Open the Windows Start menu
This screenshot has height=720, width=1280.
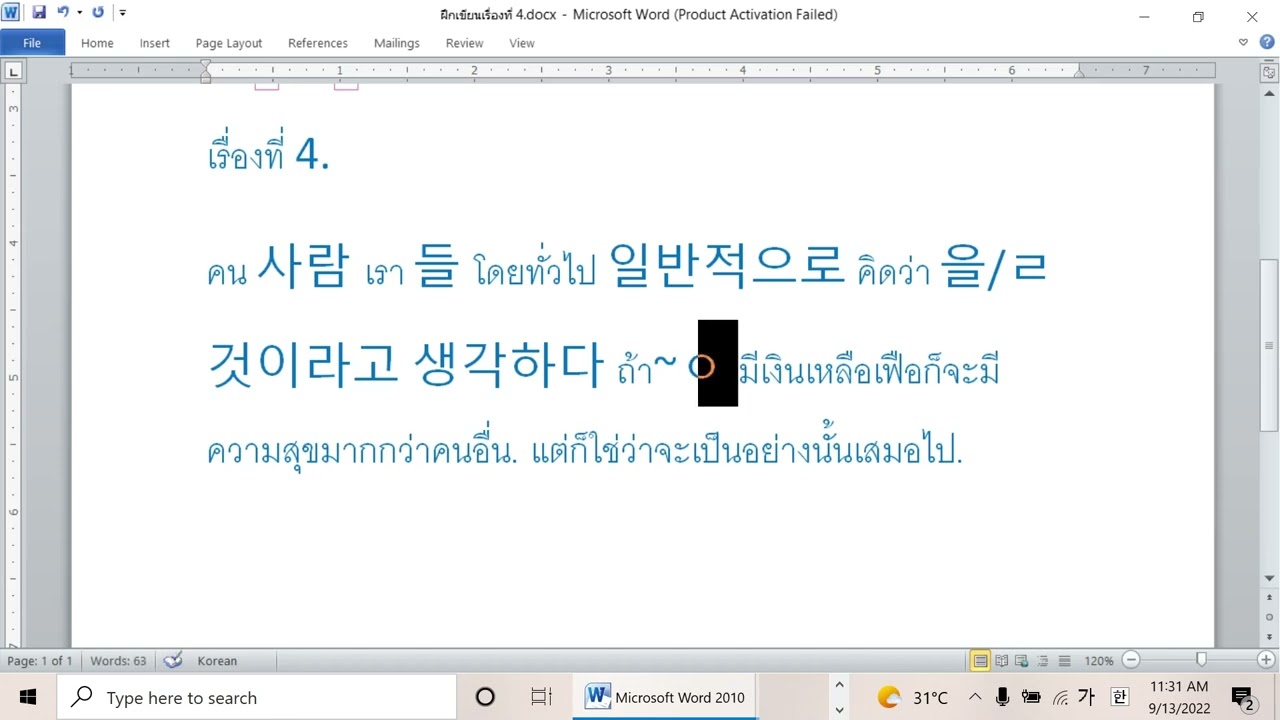click(27, 697)
